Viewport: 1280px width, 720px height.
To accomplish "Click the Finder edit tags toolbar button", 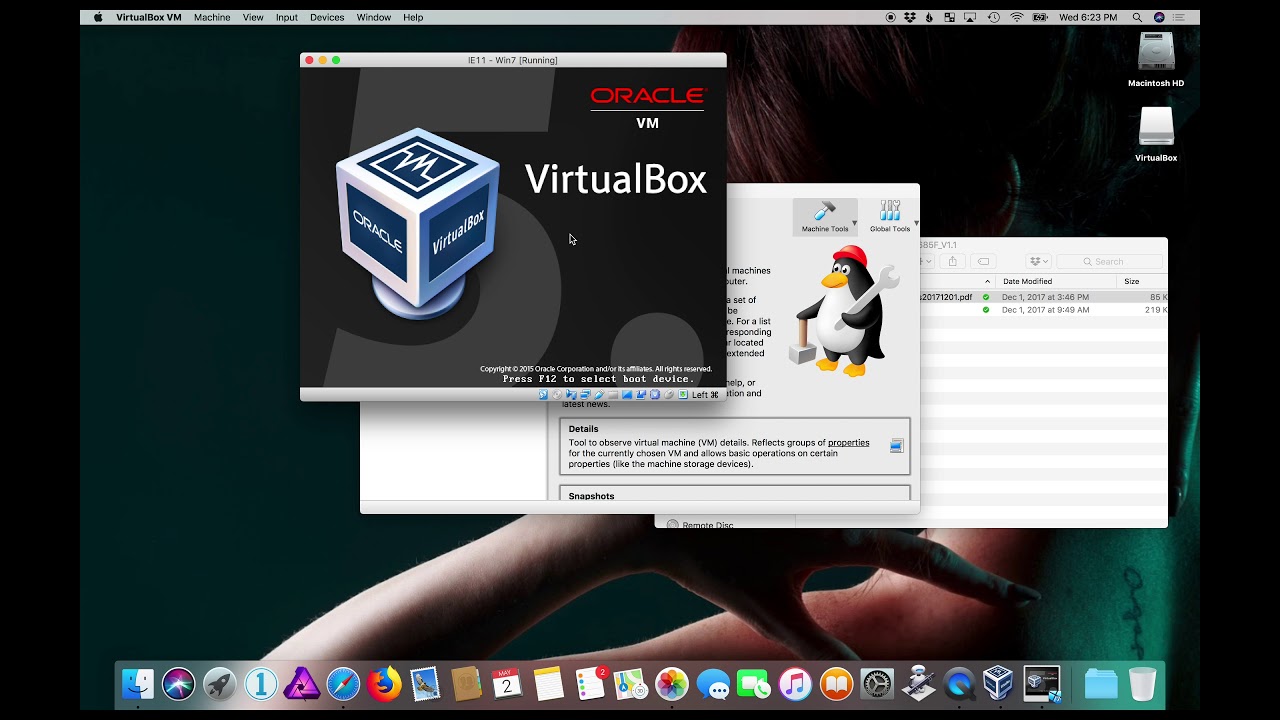I will [x=983, y=262].
